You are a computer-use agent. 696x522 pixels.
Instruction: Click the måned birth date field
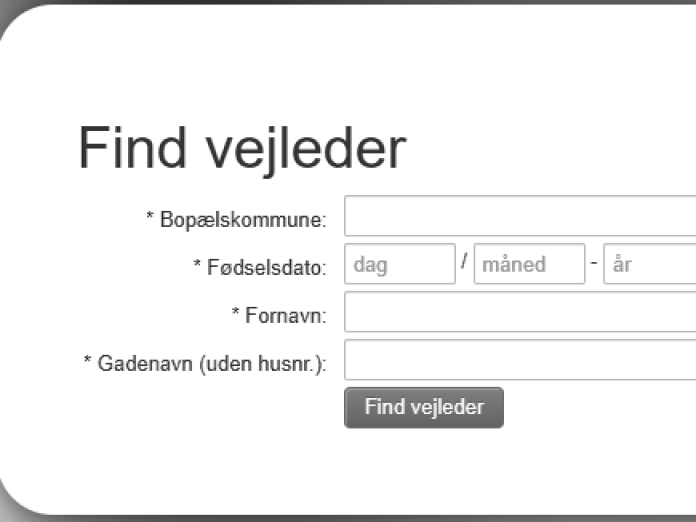click(529, 265)
